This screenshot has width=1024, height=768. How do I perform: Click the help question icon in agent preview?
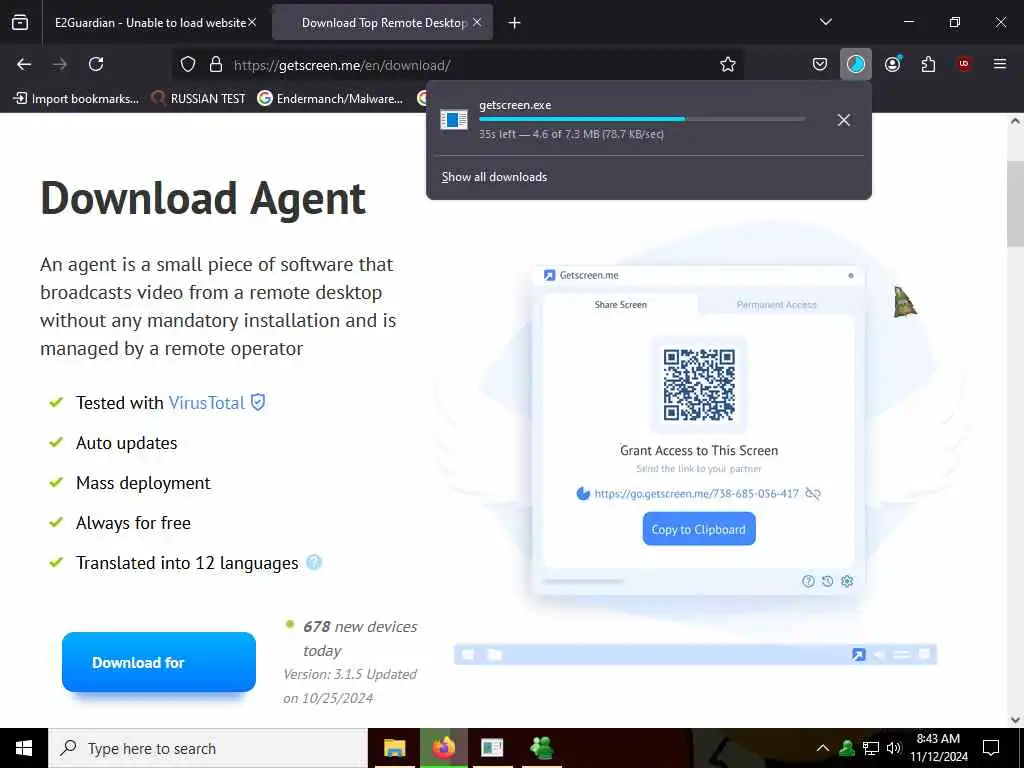click(x=808, y=581)
